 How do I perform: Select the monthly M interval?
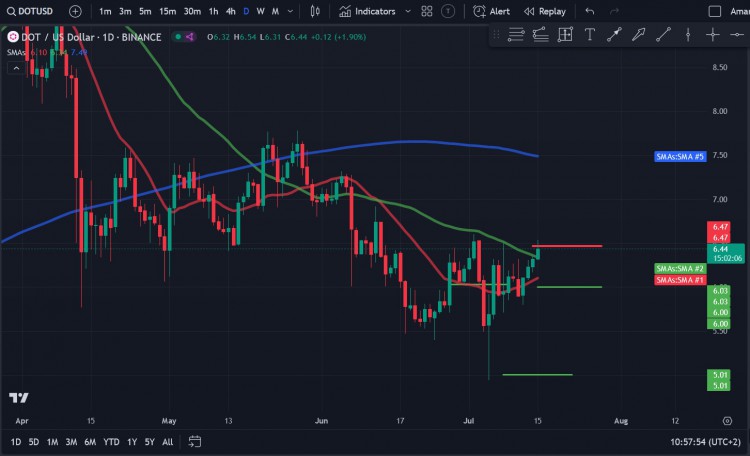276,11
